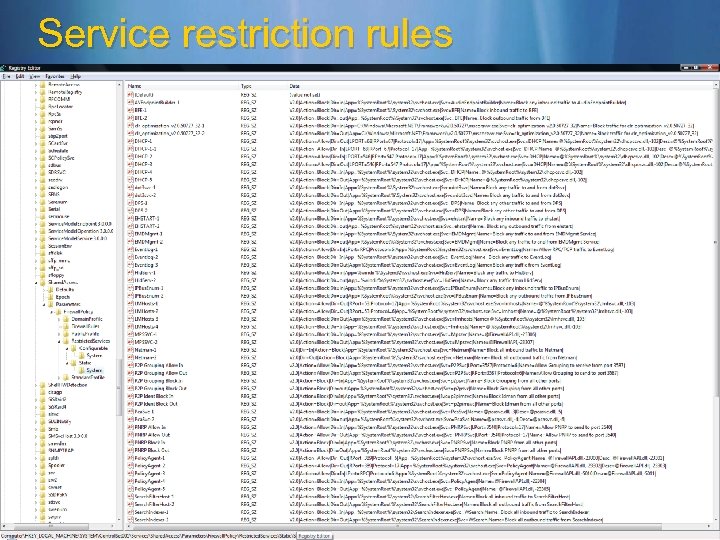
Task: Collapse the Parameters key arrow
Action: [44, 304]
